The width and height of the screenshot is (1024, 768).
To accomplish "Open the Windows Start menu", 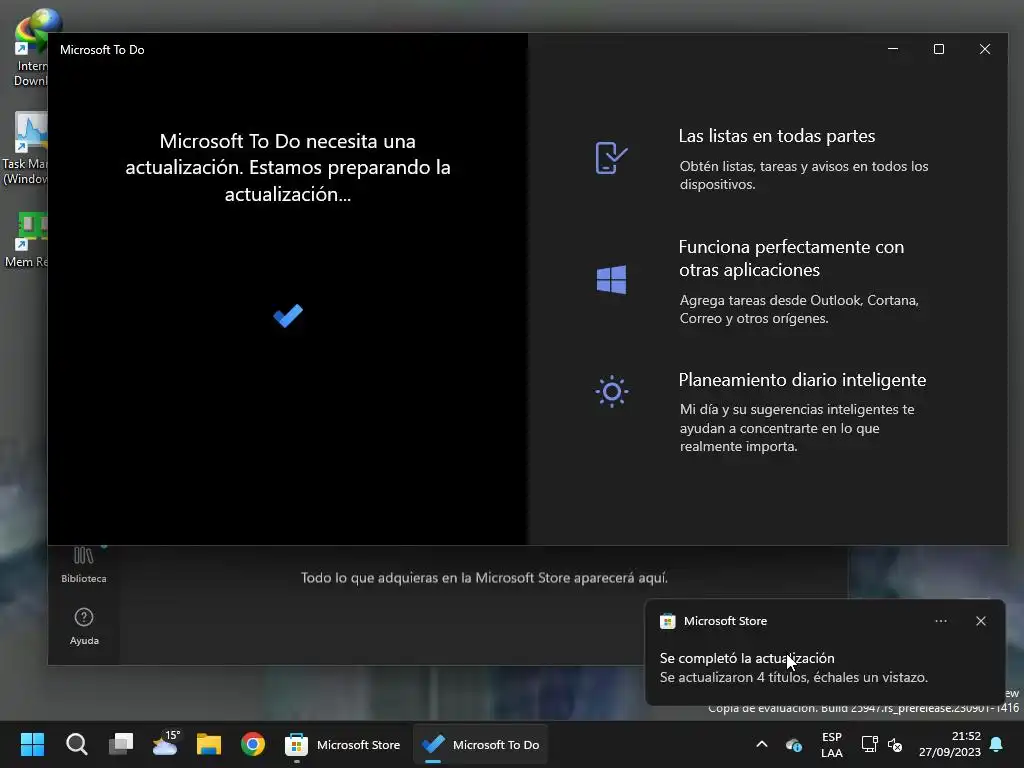I will [x=32, y=744].
